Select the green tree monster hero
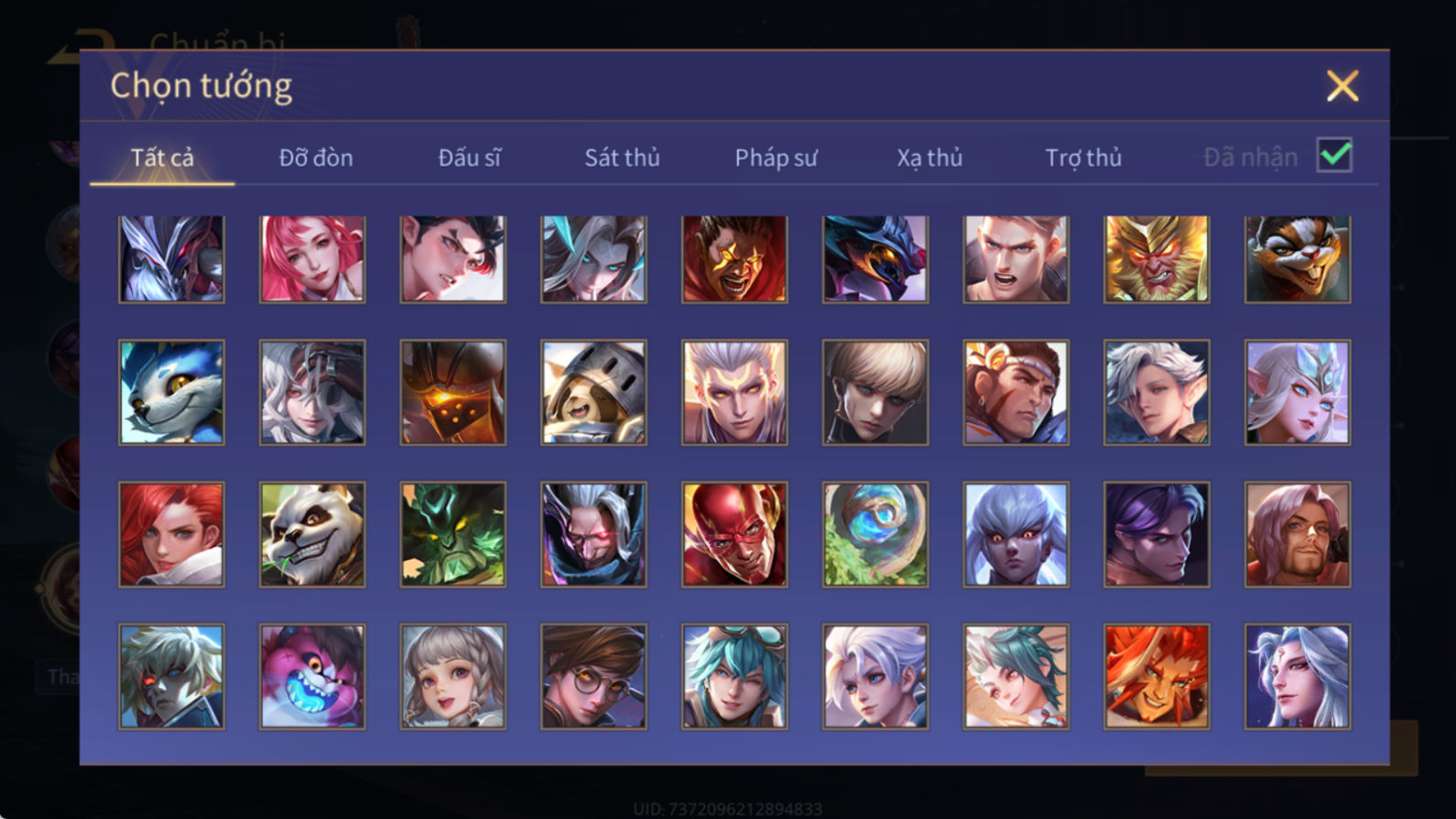The image size is (1456, 819). (x=452, y=534)
